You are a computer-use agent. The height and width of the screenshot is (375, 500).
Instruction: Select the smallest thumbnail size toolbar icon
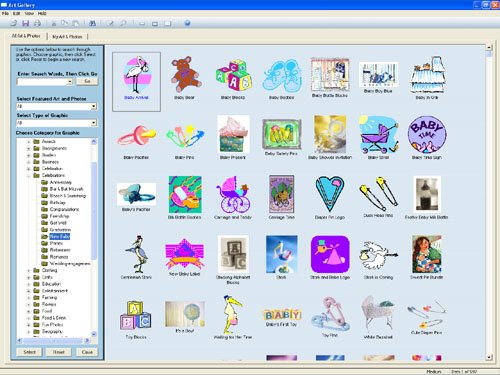point(142,24)
